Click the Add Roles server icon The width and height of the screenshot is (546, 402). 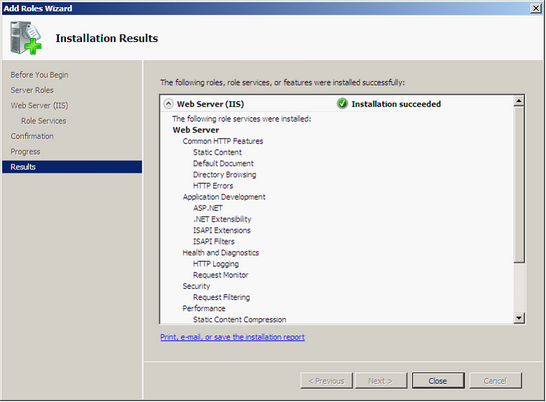point(26,38)
